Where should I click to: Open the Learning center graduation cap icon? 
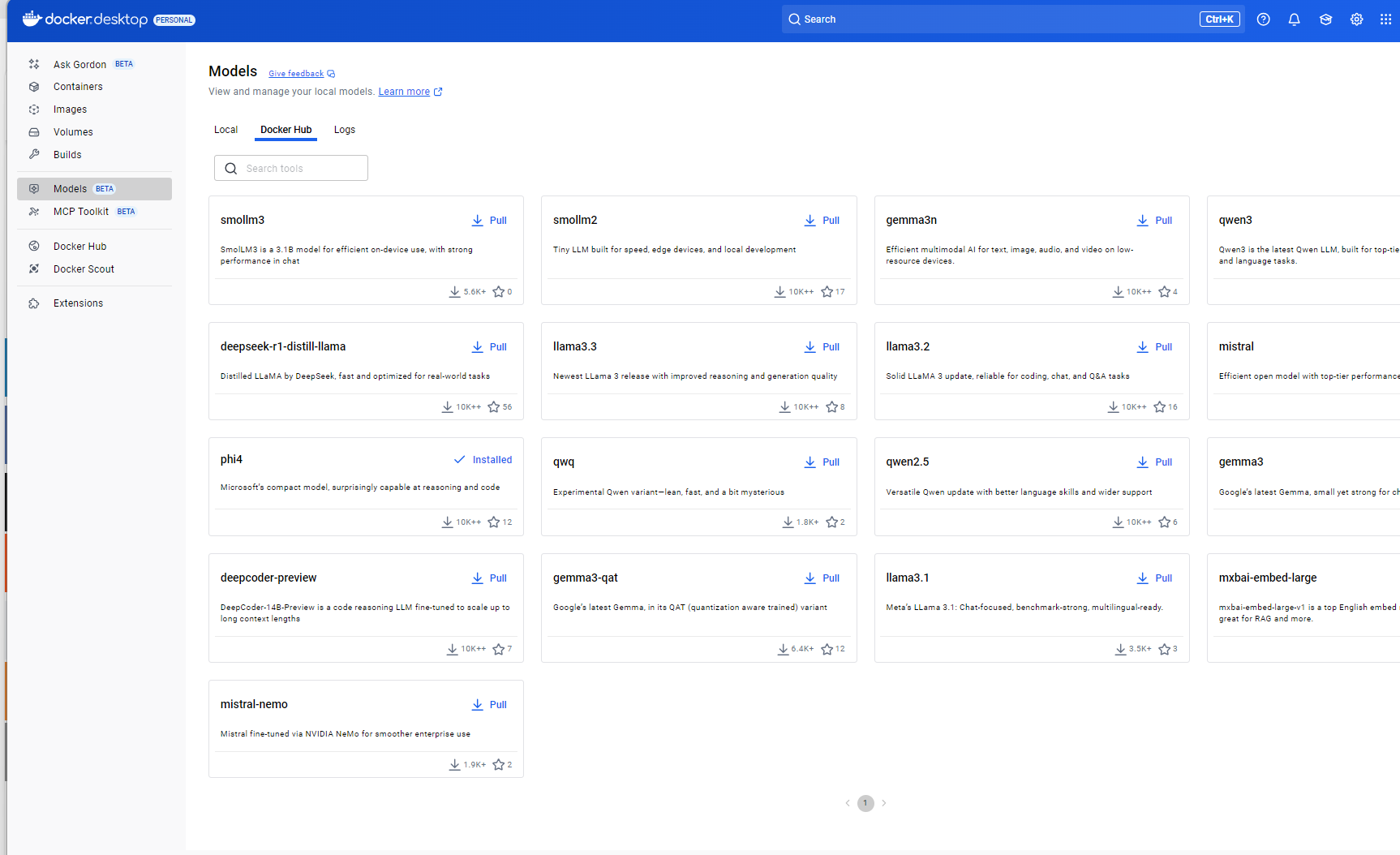click(1325, 19)
